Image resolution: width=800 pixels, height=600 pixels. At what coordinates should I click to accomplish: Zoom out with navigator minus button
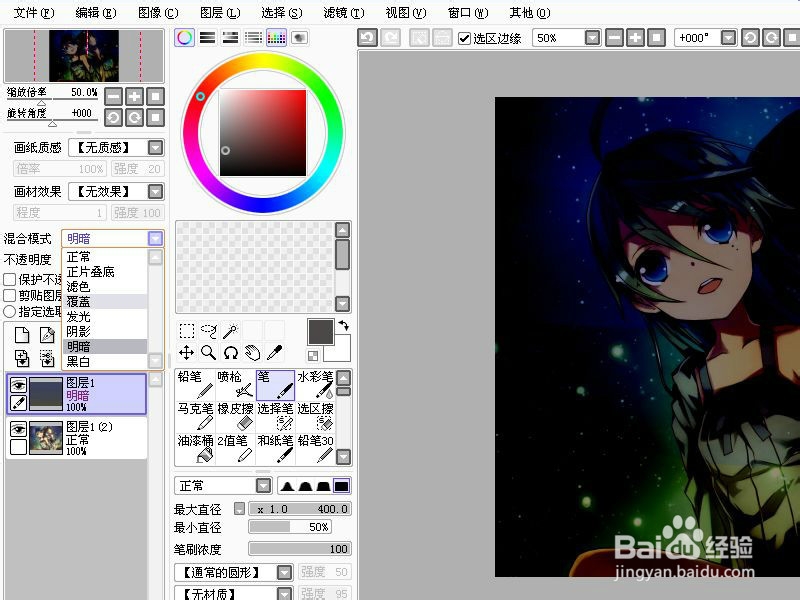click(113, 96)
